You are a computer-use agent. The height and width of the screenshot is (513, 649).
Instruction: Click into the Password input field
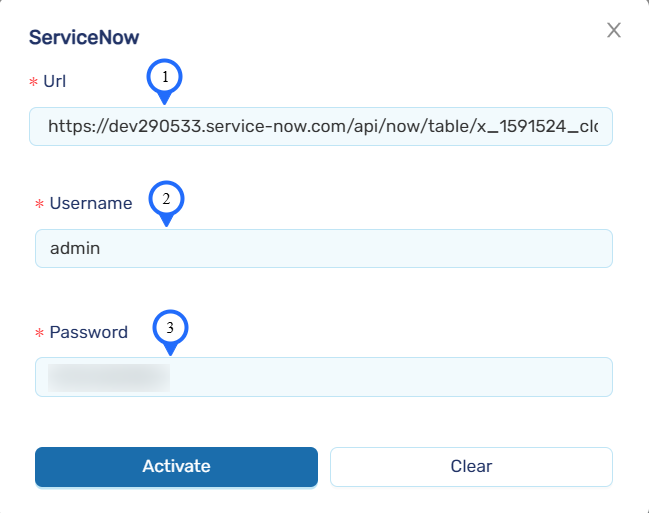click(x=324, y=377)
